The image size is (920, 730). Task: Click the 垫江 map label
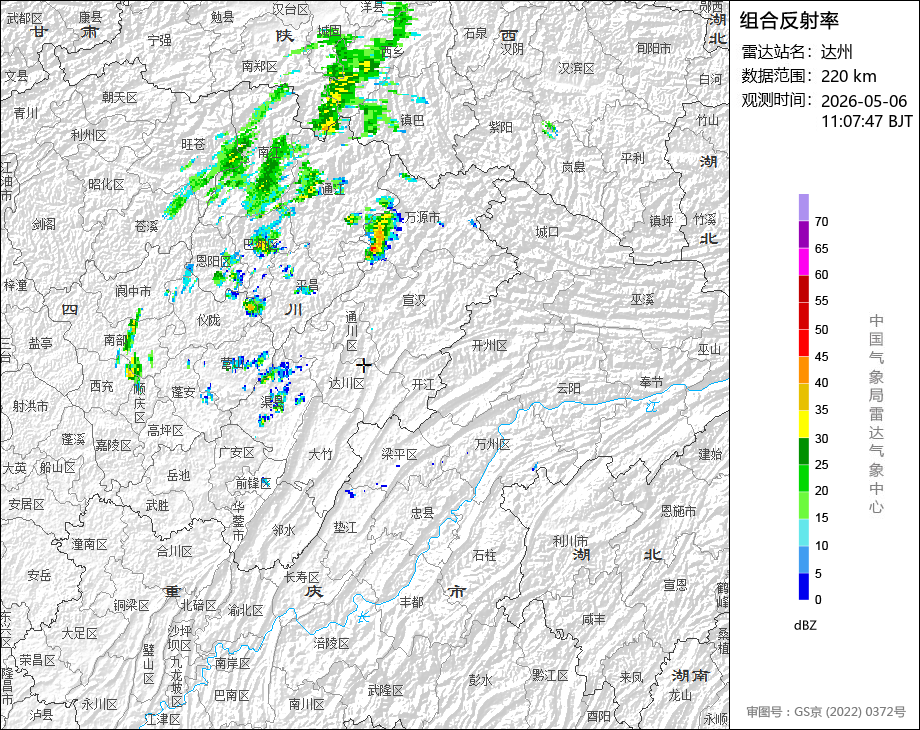345,527
